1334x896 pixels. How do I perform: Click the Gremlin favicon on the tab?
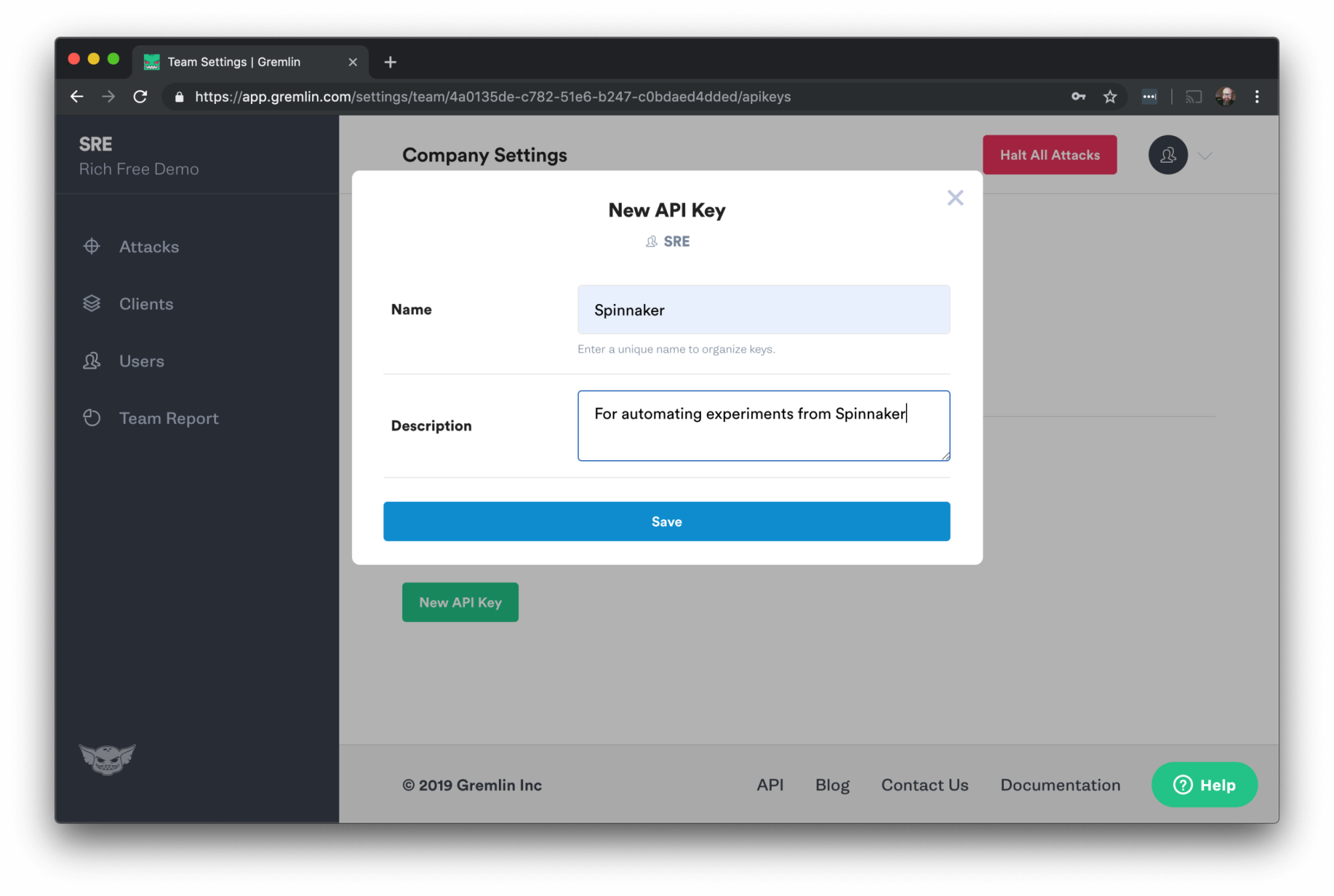pos(152,62)
